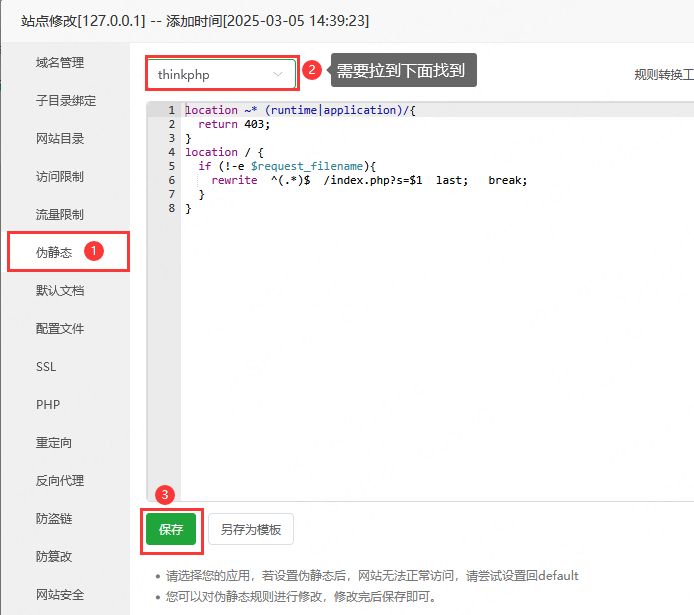Open the 防篡改 sidebar tab

click(x=54, y=557)
